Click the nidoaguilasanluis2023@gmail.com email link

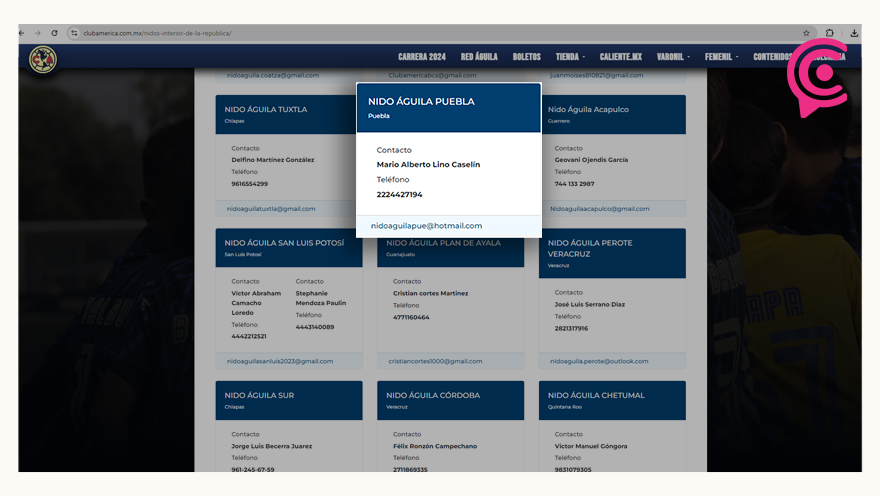[280, 361]
